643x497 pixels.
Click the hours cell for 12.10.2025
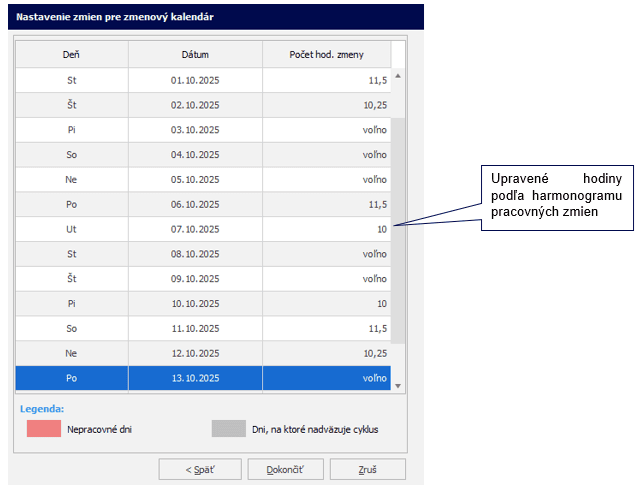pyautogui.click(x=326, y=354)
